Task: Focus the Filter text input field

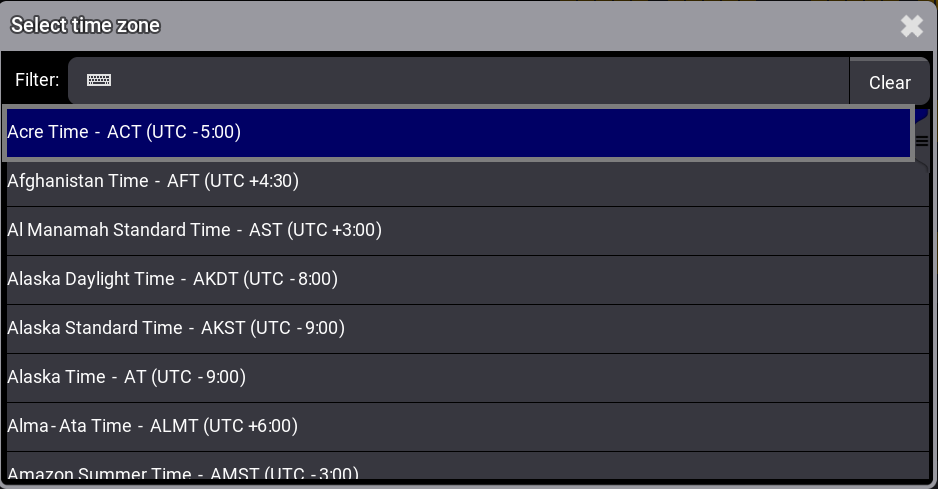Action: pos(459,81)
